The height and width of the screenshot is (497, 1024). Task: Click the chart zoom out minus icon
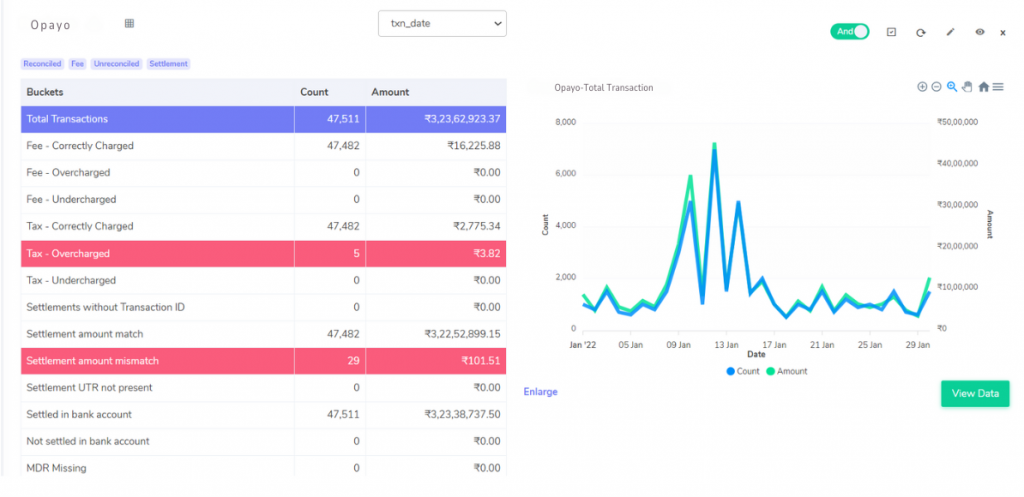(936, 87)
